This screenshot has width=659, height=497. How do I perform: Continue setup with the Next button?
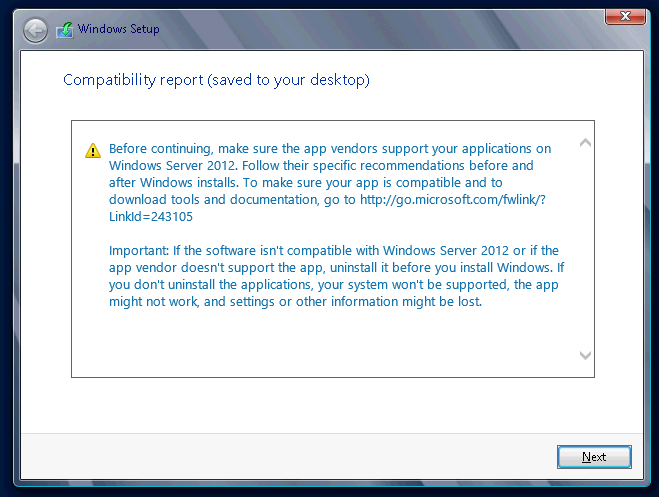594,457
